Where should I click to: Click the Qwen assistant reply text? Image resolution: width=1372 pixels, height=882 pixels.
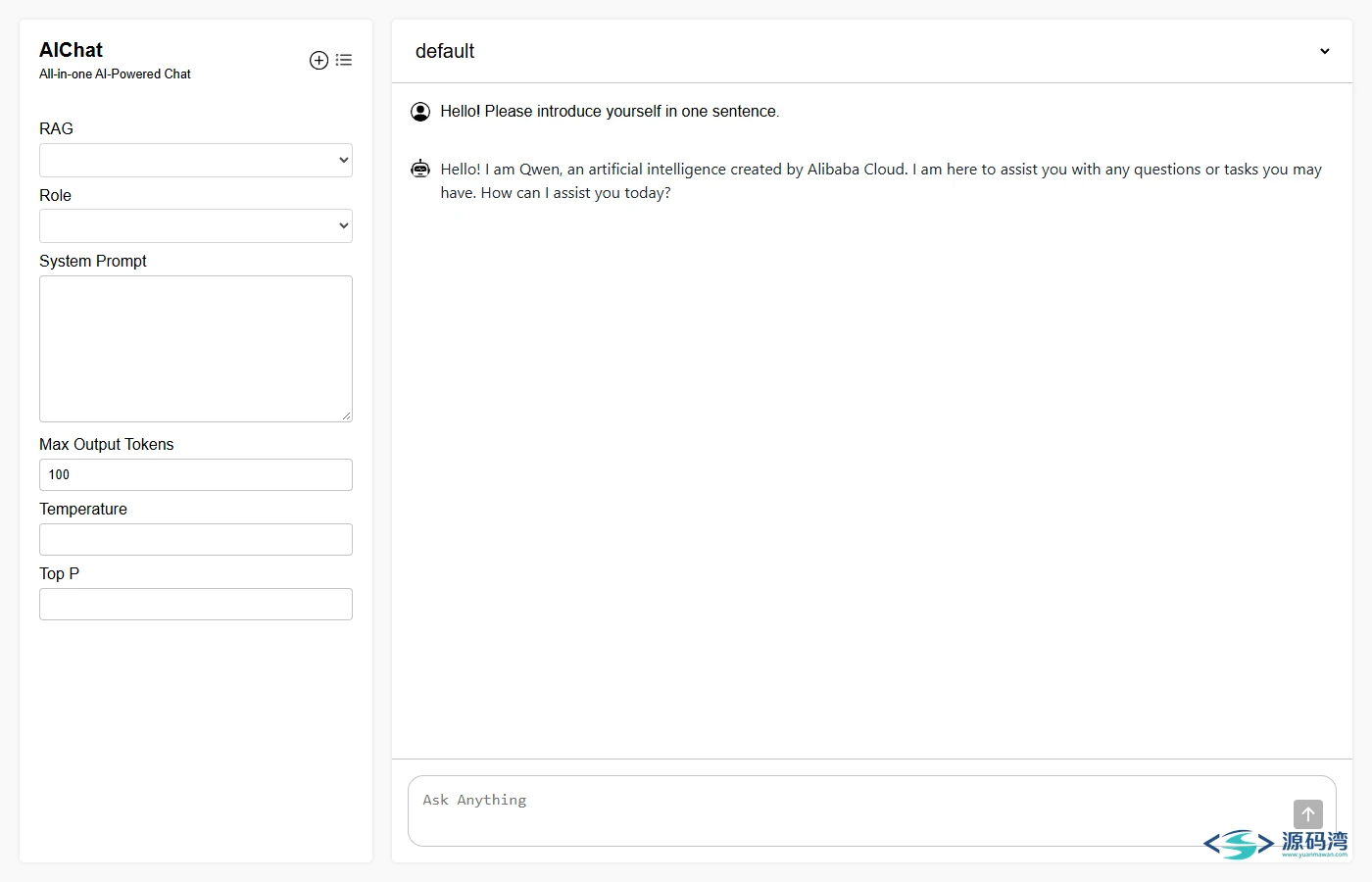[881, 180]
